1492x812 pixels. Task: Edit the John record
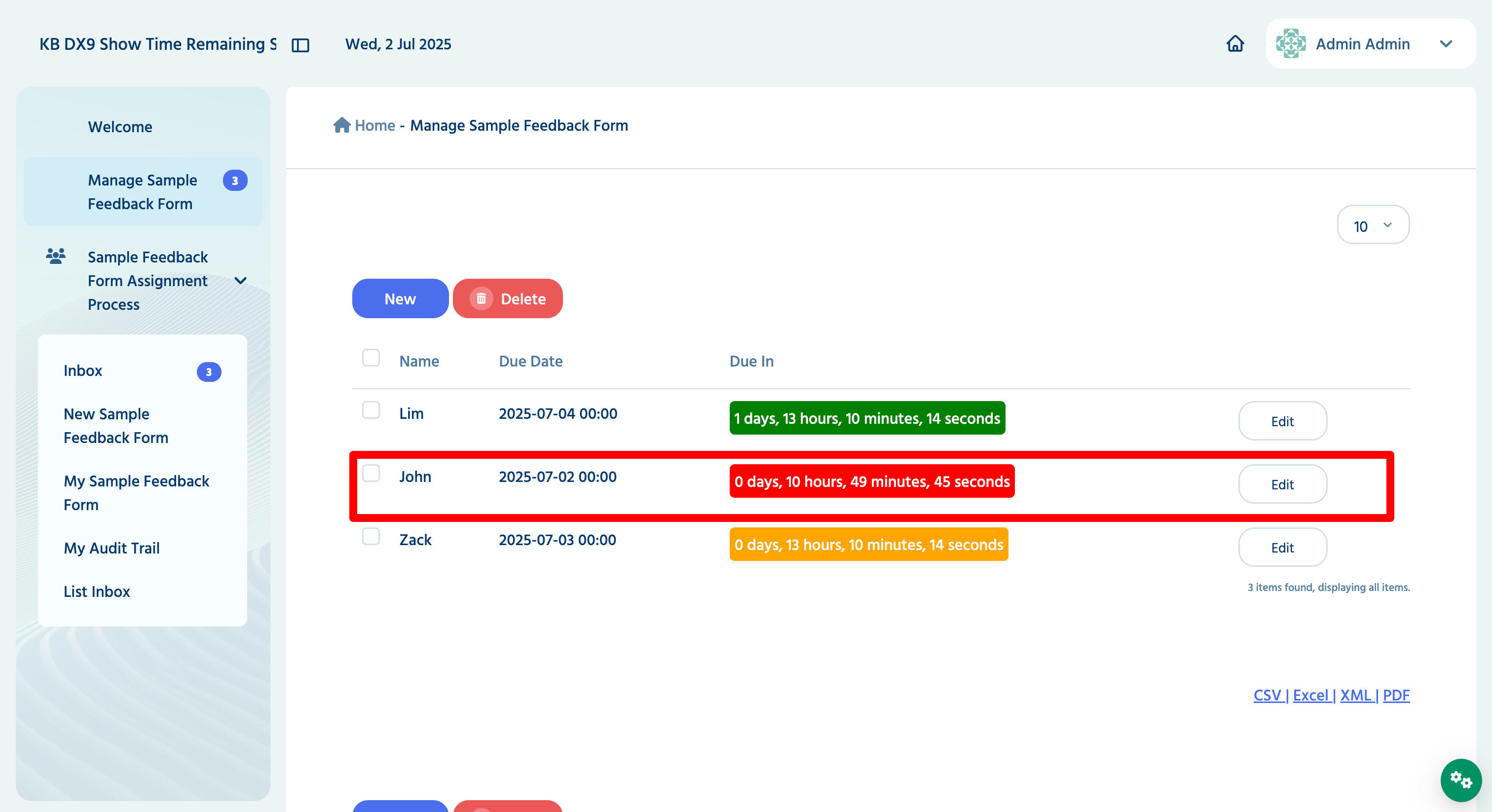1282,484
